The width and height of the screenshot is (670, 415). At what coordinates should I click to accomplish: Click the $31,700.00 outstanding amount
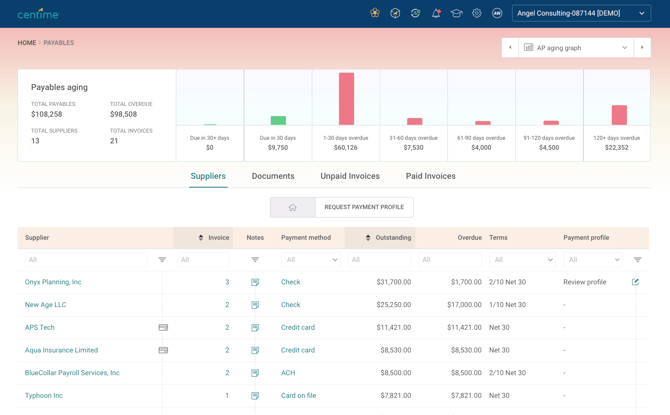(394, 282)
